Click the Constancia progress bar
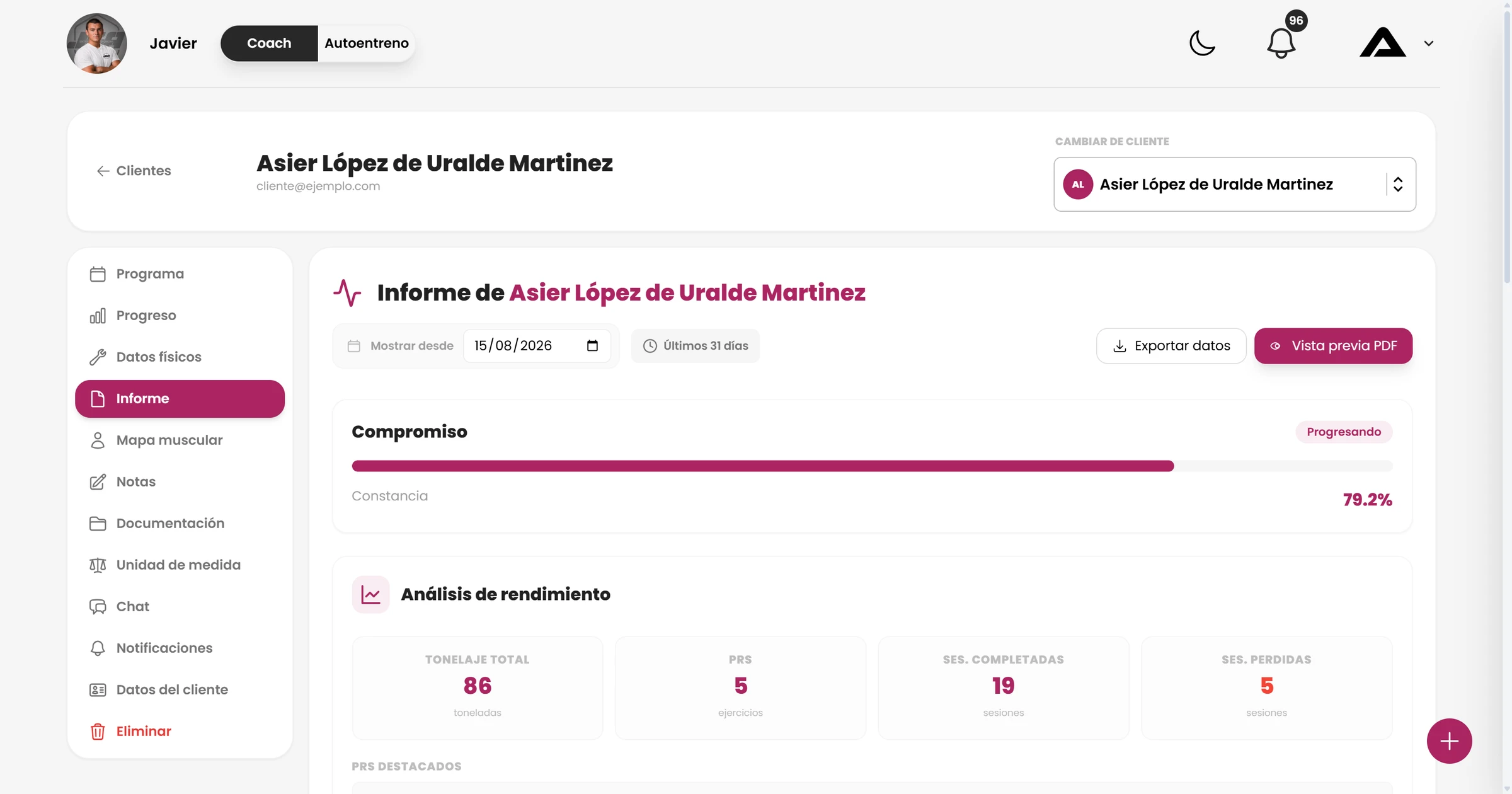The height and width of the screenshot is (794, 1512). coord(872,466)
